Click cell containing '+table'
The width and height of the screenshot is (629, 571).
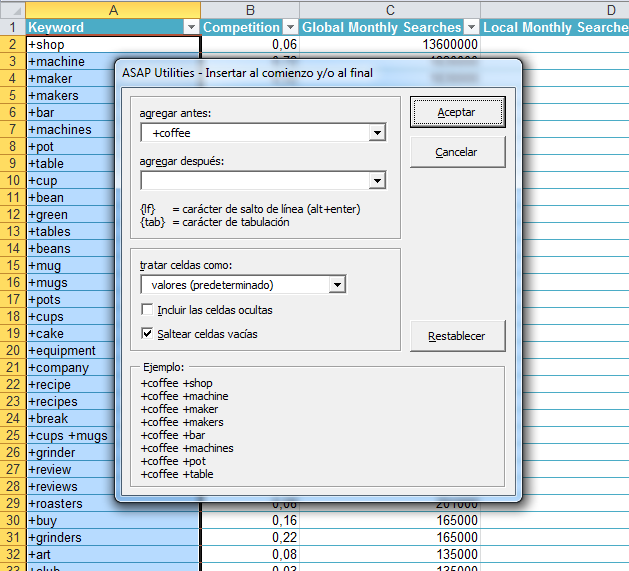click(71, 163)
